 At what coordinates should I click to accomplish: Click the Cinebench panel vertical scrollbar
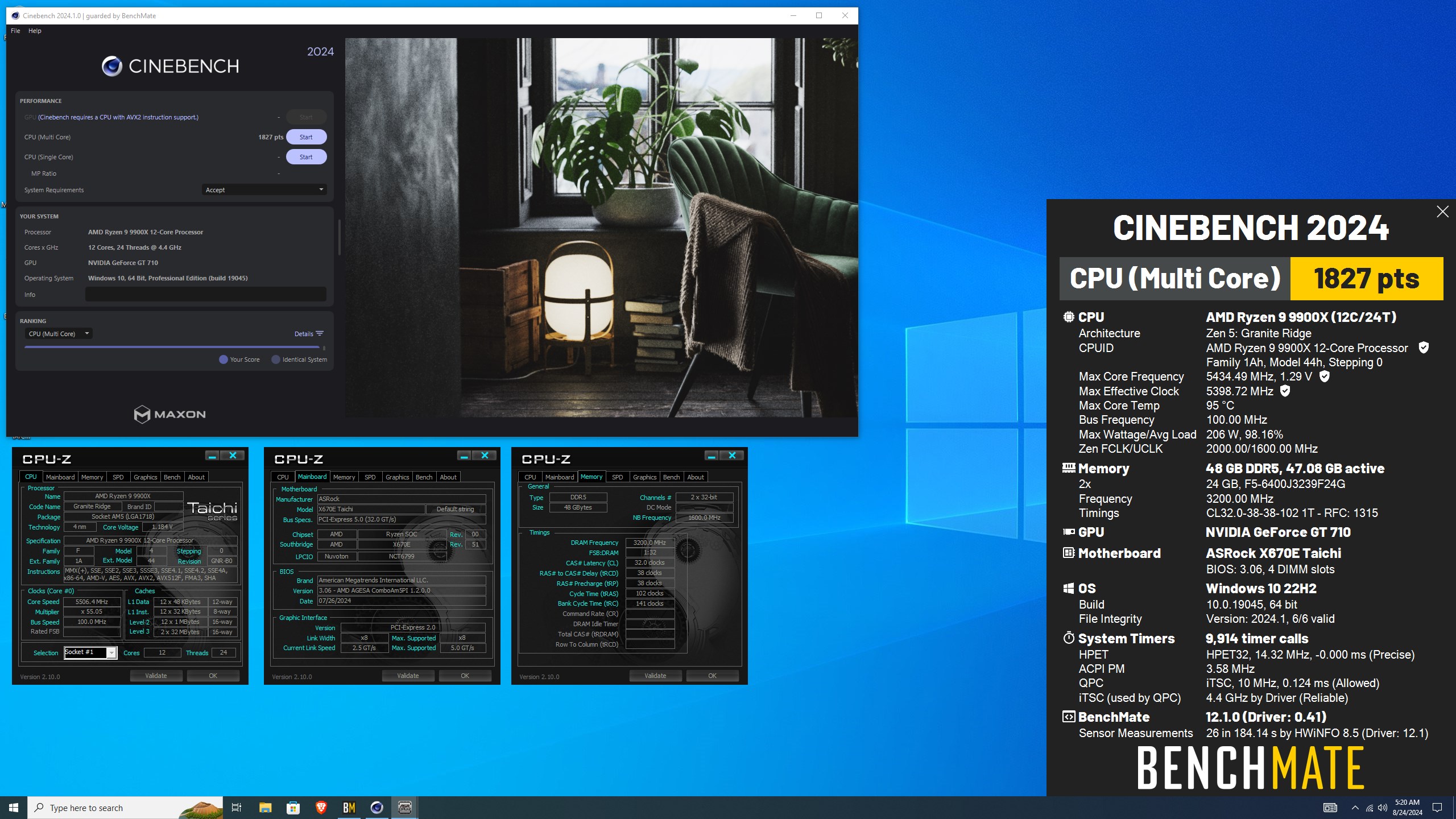click(340, 237)
